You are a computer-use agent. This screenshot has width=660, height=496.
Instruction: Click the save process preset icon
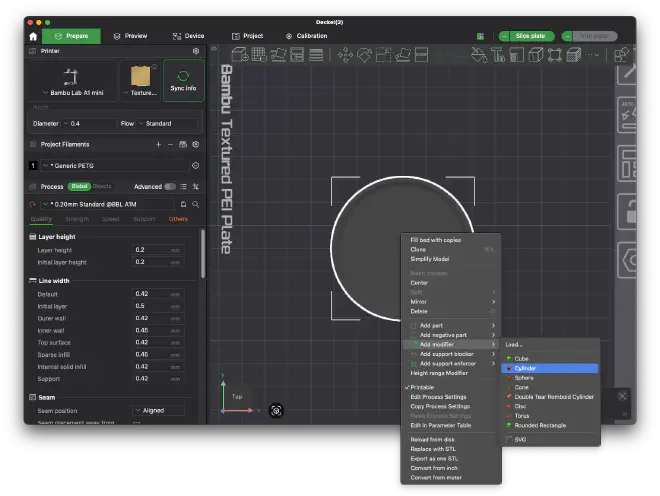[x=184, y=204]
